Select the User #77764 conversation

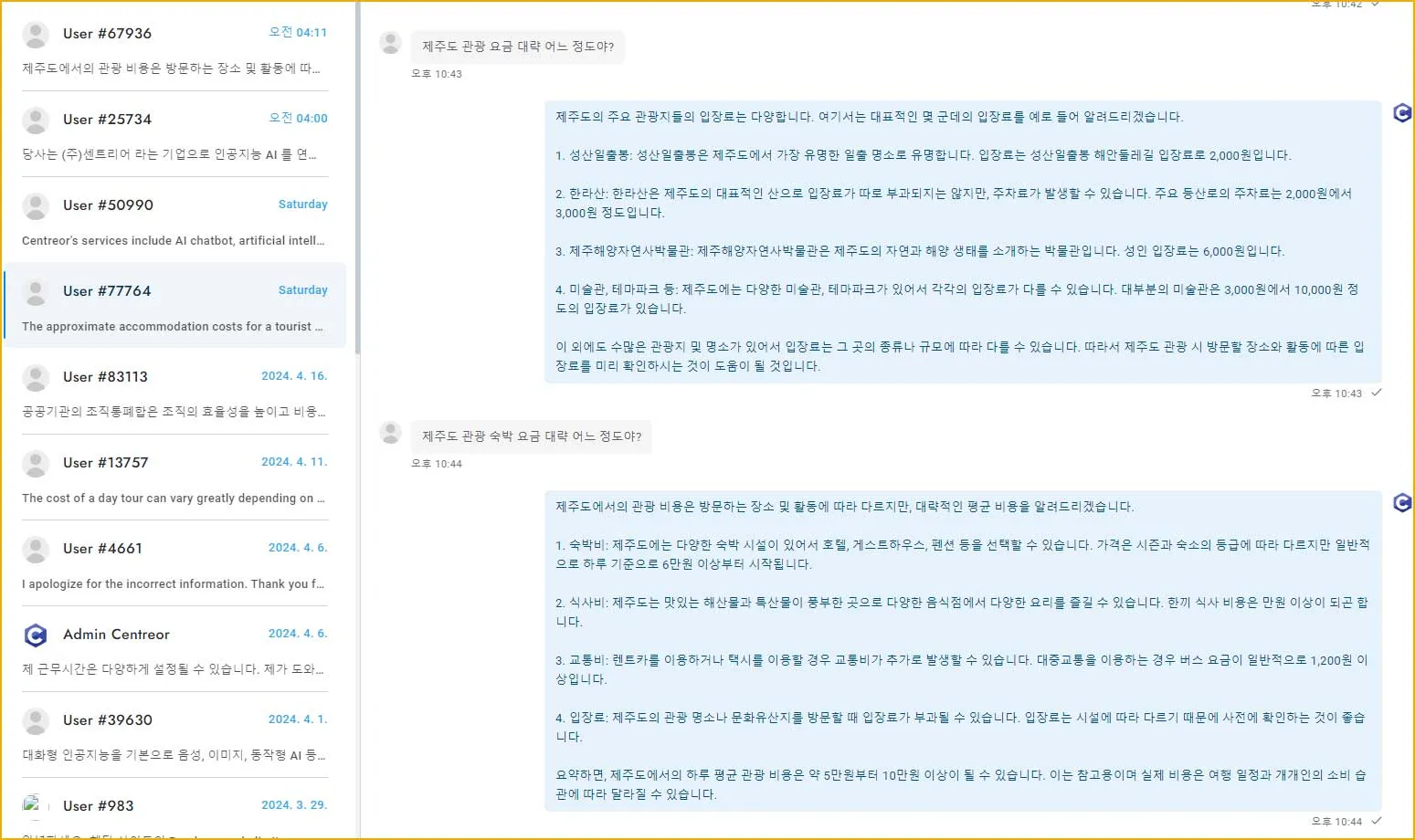pos(174,307)
